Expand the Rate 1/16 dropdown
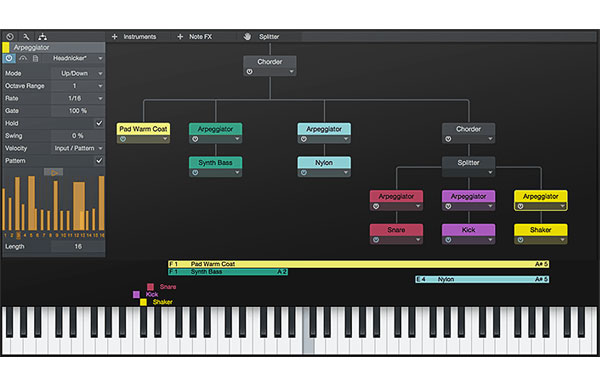600x386 pixels. point(78,98)
